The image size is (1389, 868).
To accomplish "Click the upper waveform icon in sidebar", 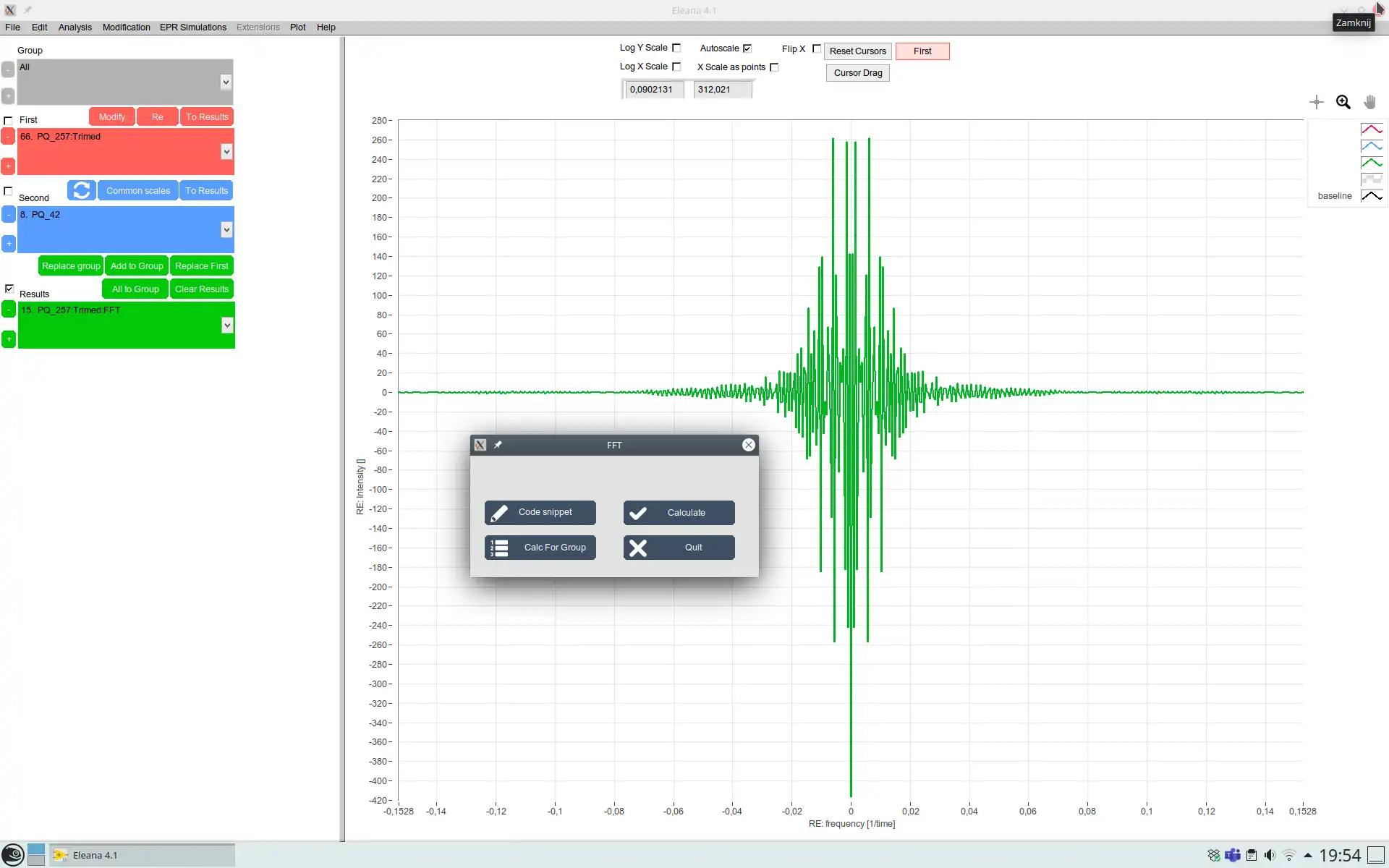I will (1372, 129).
